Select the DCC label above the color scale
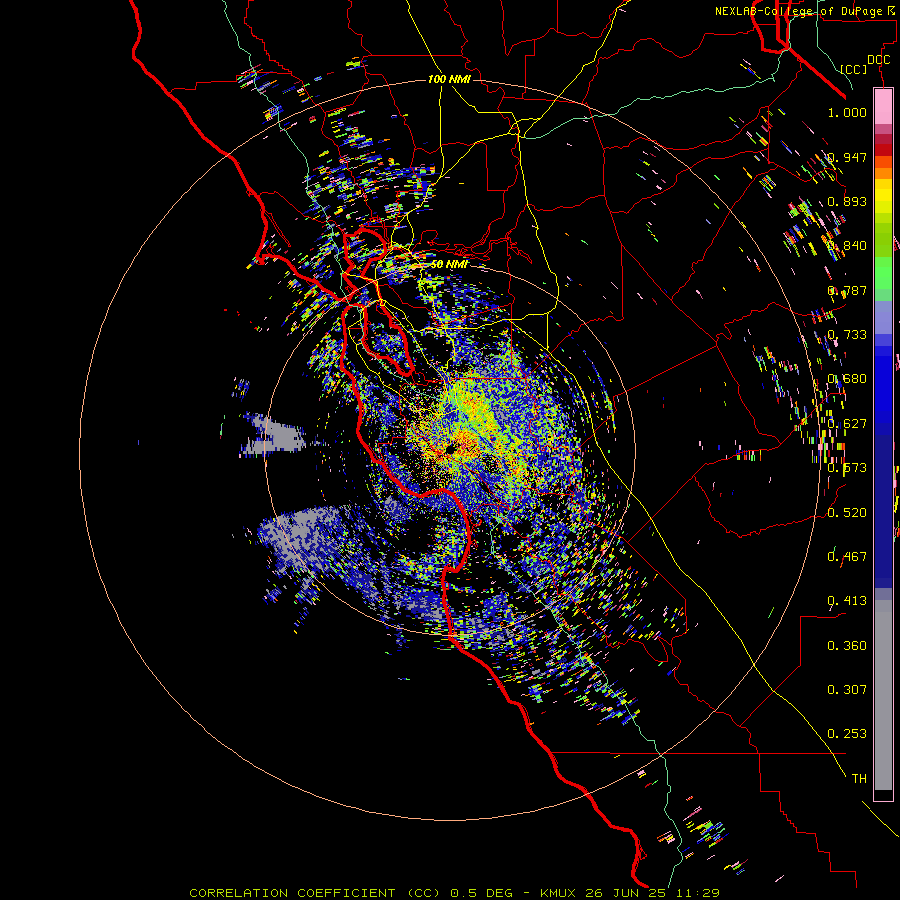The width and height of the screenshot is (900, 900). (x=878, y=60)
